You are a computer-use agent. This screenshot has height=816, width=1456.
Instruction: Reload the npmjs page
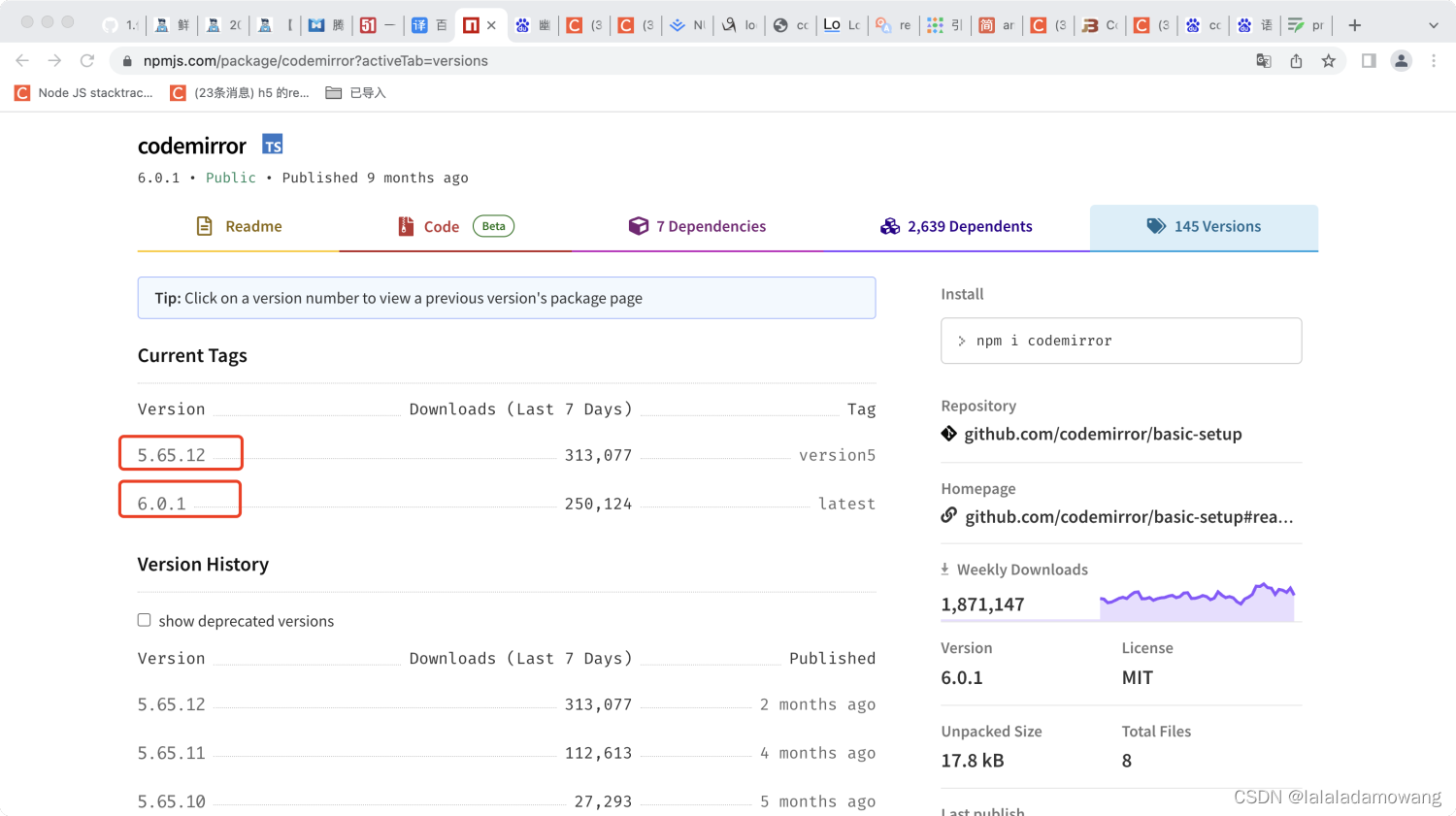[x=87, y=60]
